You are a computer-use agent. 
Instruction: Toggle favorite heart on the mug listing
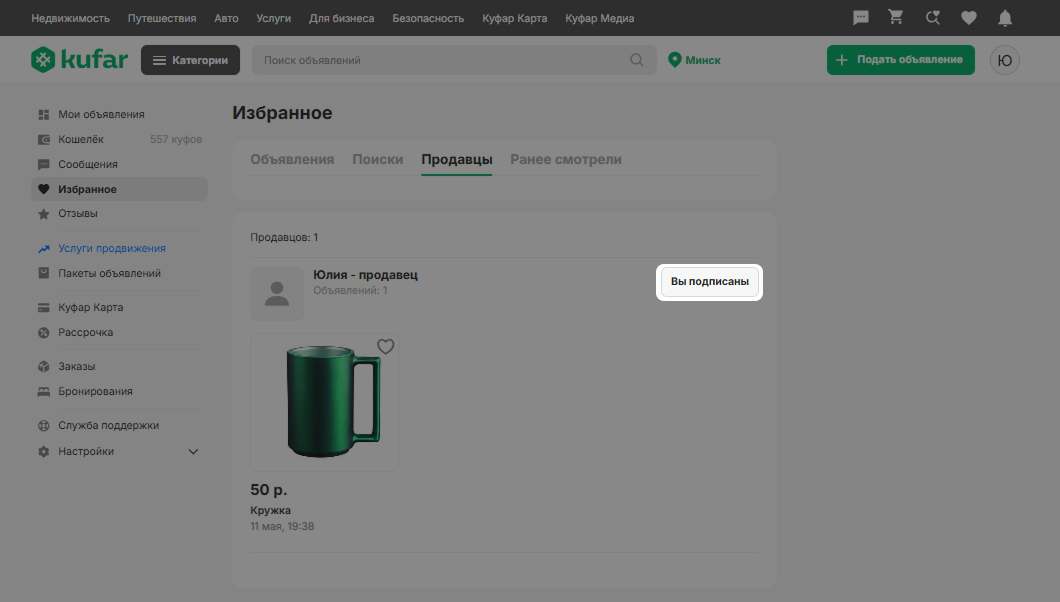point(385,347)
